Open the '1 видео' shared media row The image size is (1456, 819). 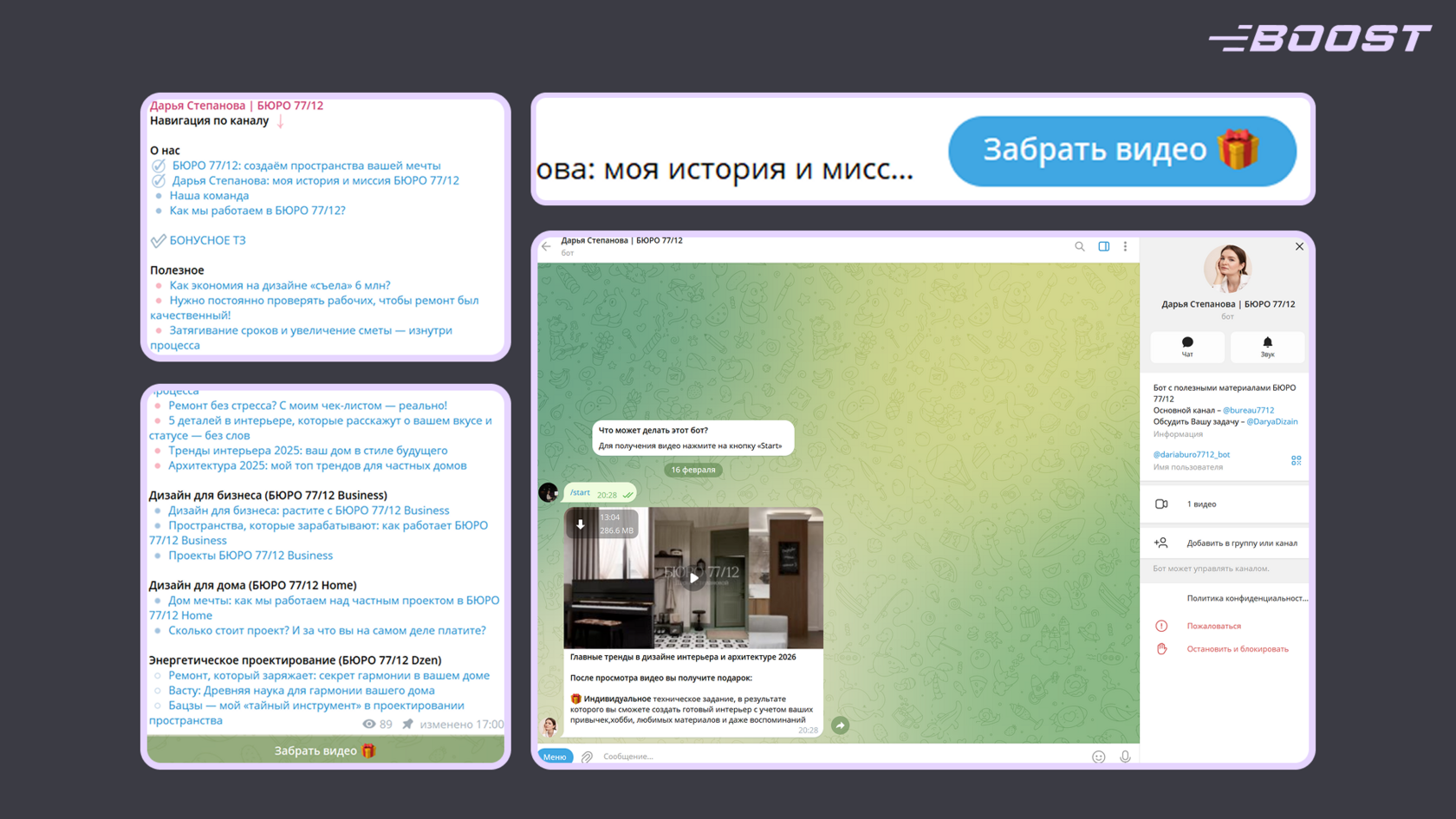tap(1225, 504)
